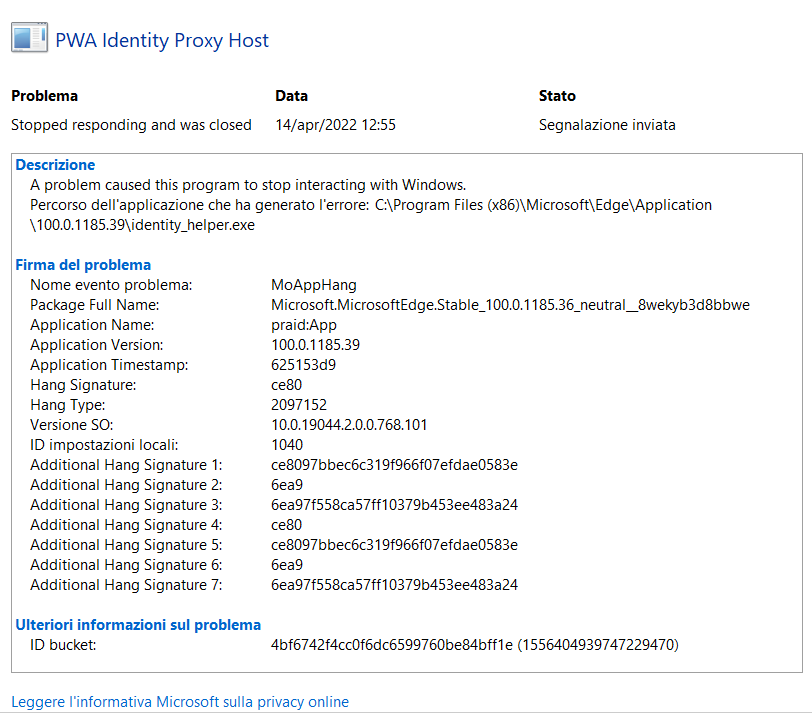Select the identity_helper.exe path line
This screenshot has width=812, height=717.
pyautogui.click(x=142, y=225)
